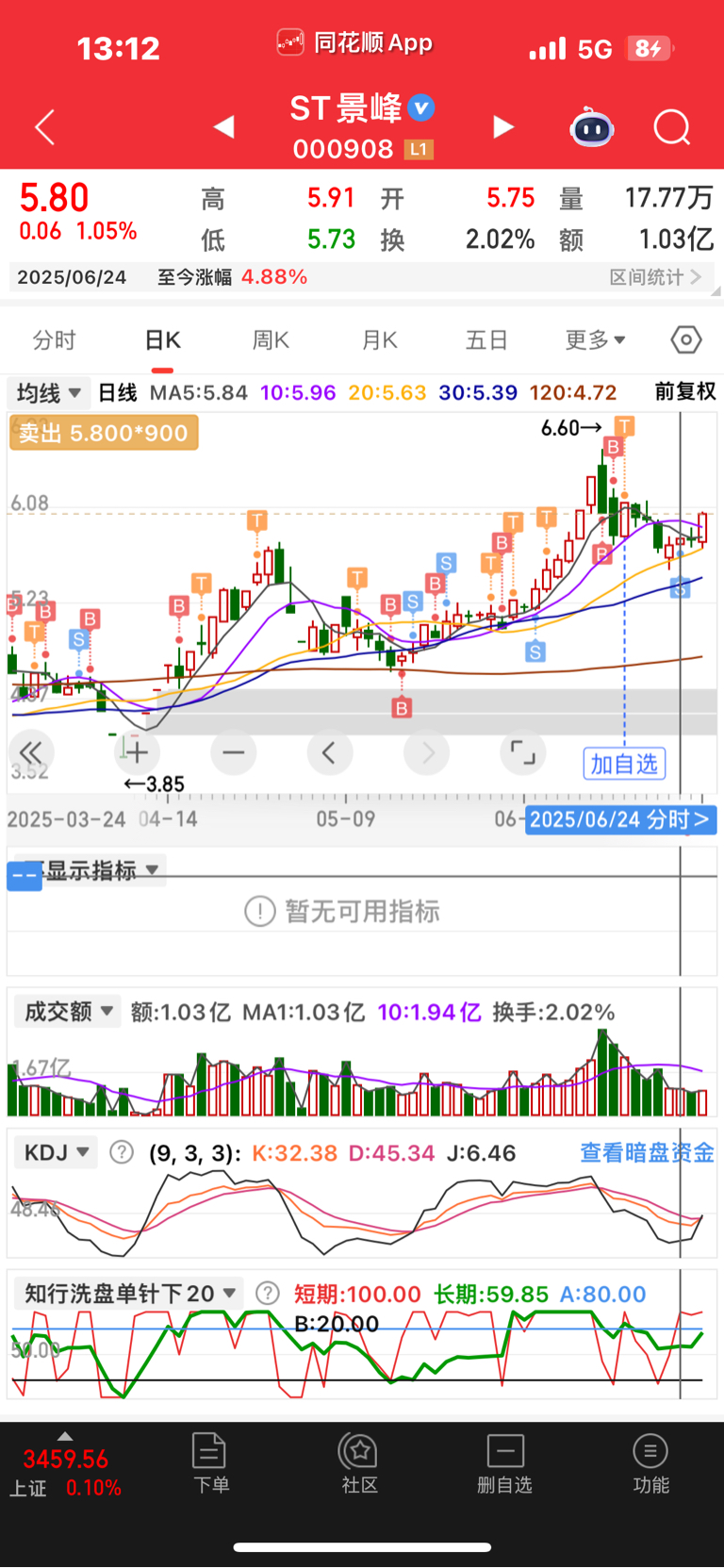Open 知行洗盘 indicator help question mark
The width and height of the screenshot is (724, 1568).
[x=268, y=1294]
